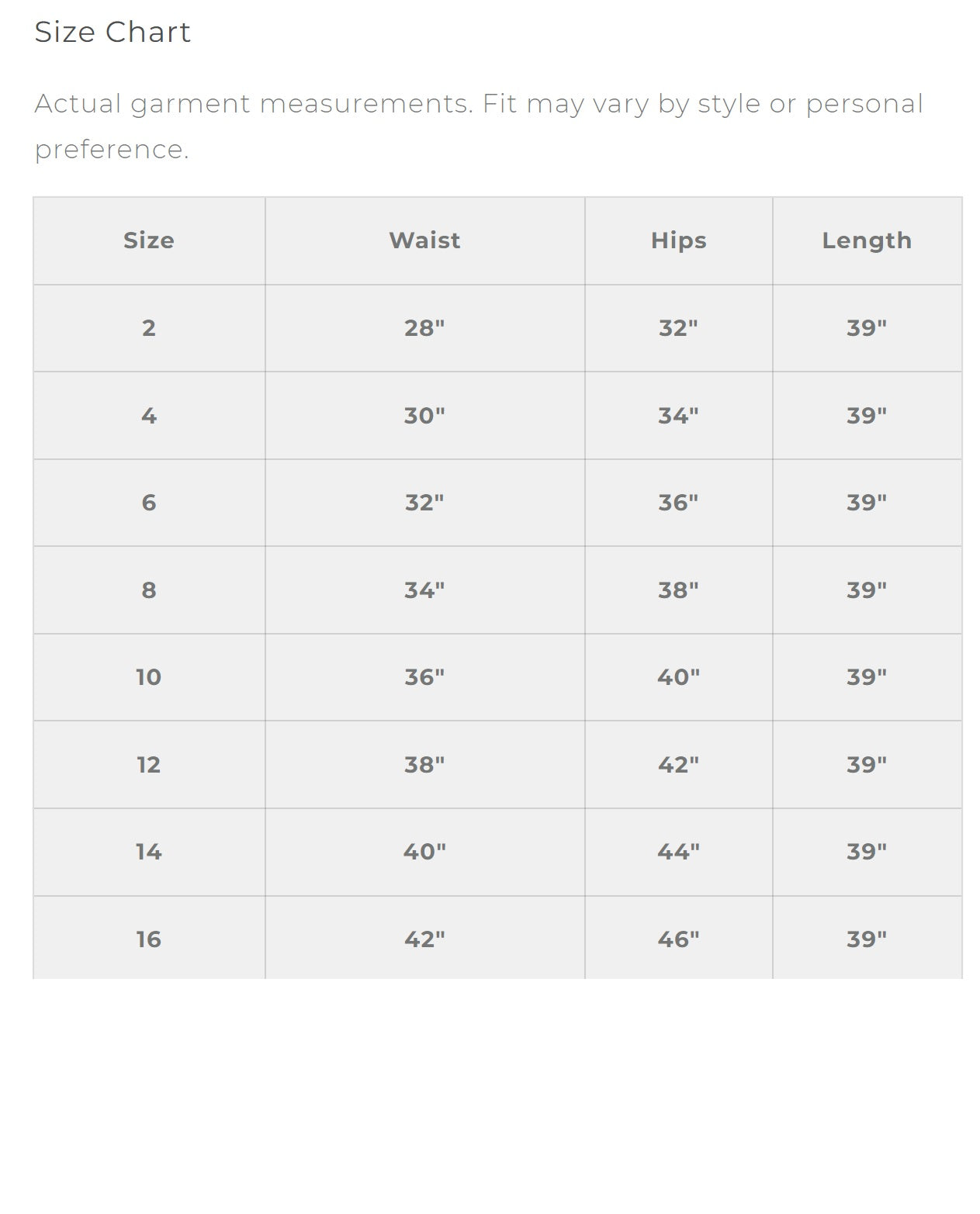Click the 36" waist cell for size 10
The width and height of the screenshot is (980, 1214).
coord(424,677)
